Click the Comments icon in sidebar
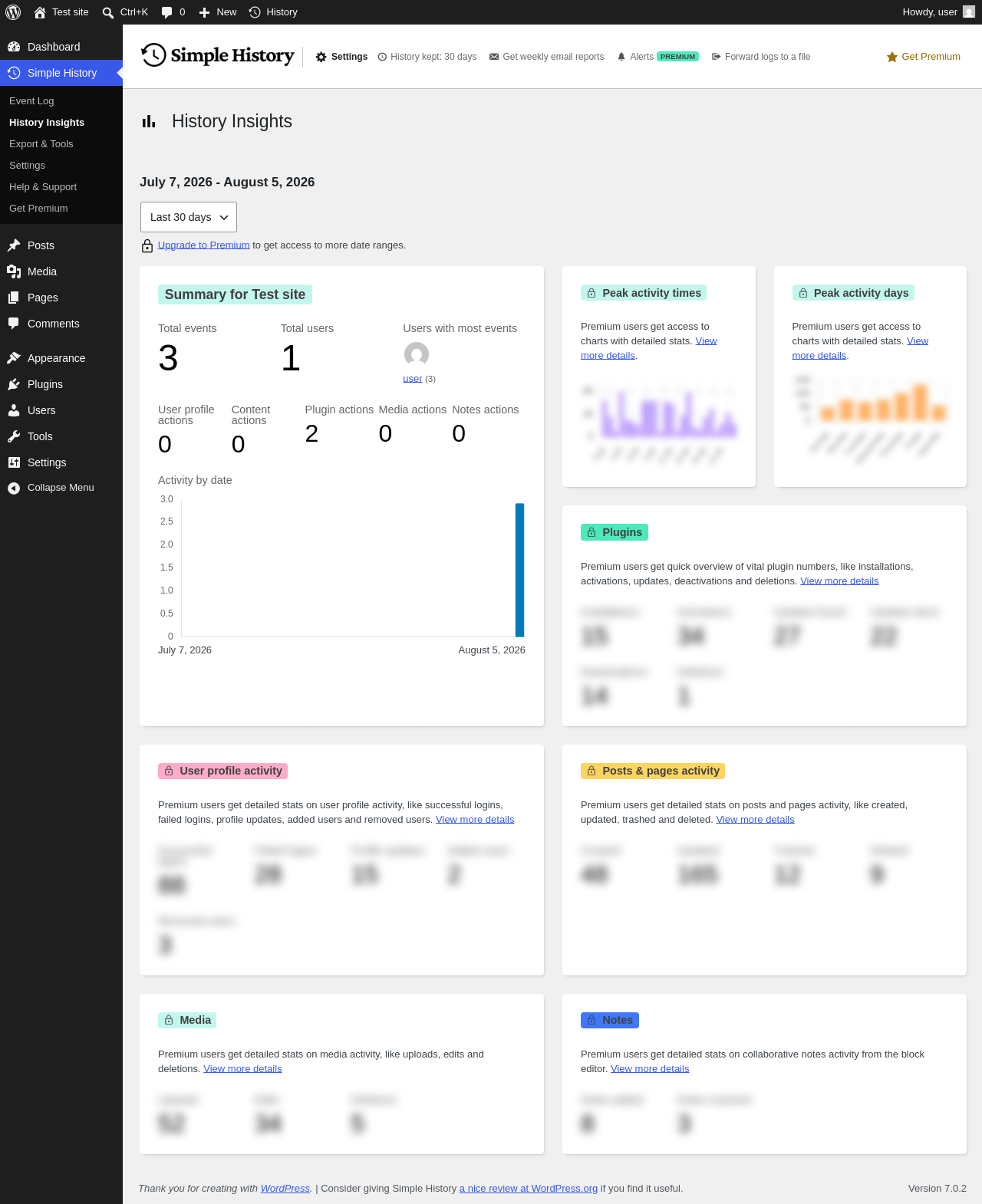This screenshot has height=1204, width=982. pyautogui.click(x=14, y=324)
